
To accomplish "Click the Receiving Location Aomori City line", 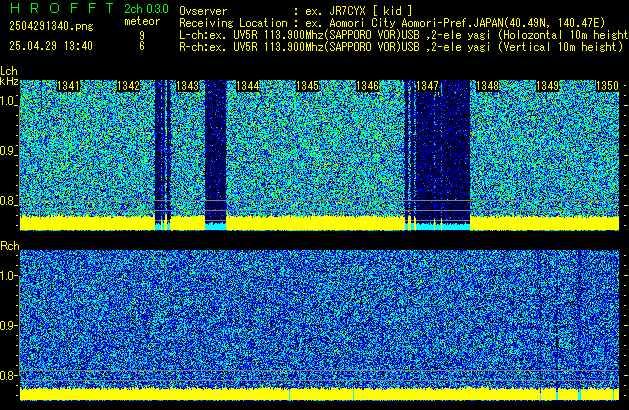I will tap(392, 23).
